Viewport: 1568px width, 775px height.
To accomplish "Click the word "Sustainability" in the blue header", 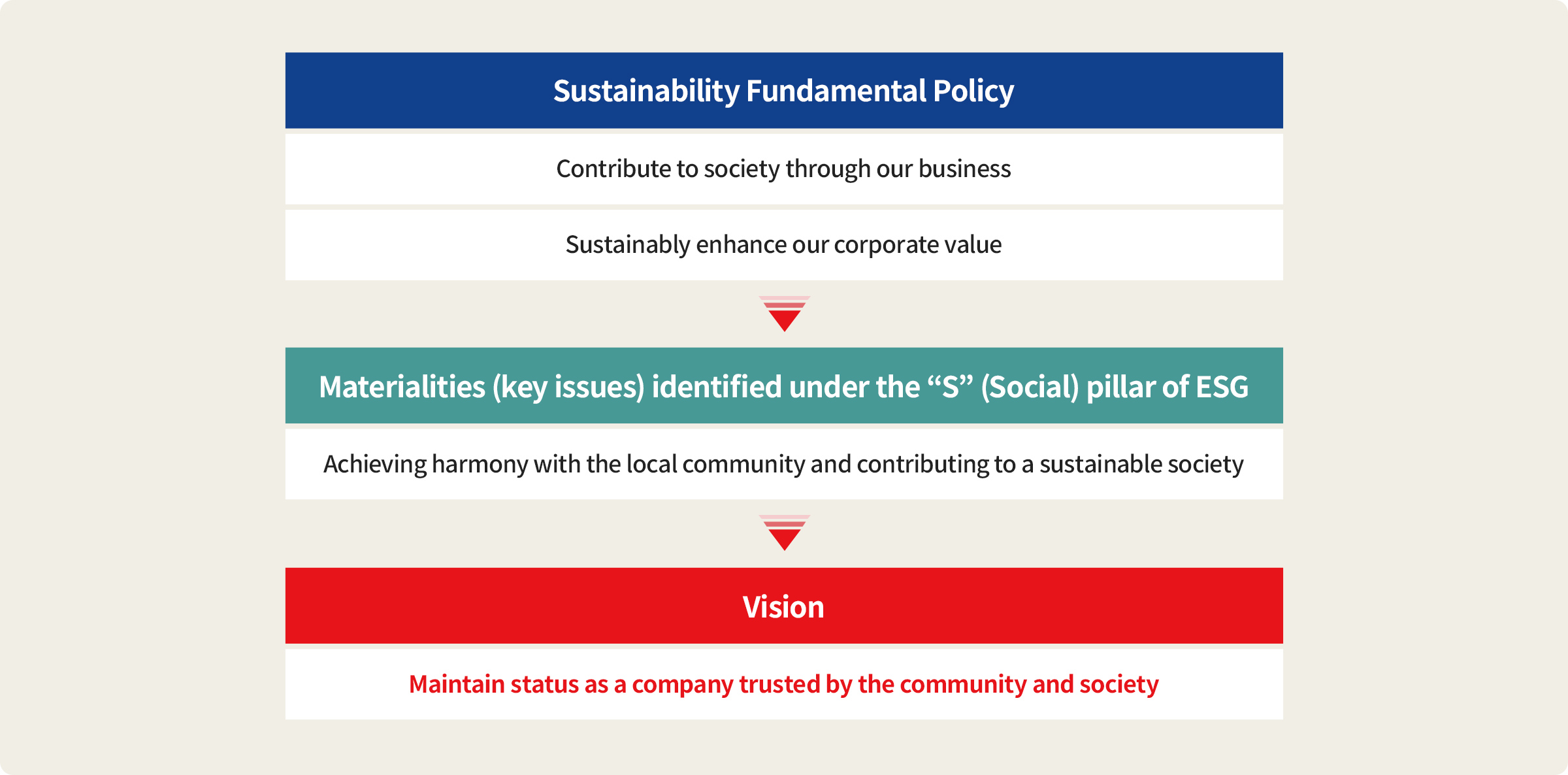I will (x=646, y=91).
